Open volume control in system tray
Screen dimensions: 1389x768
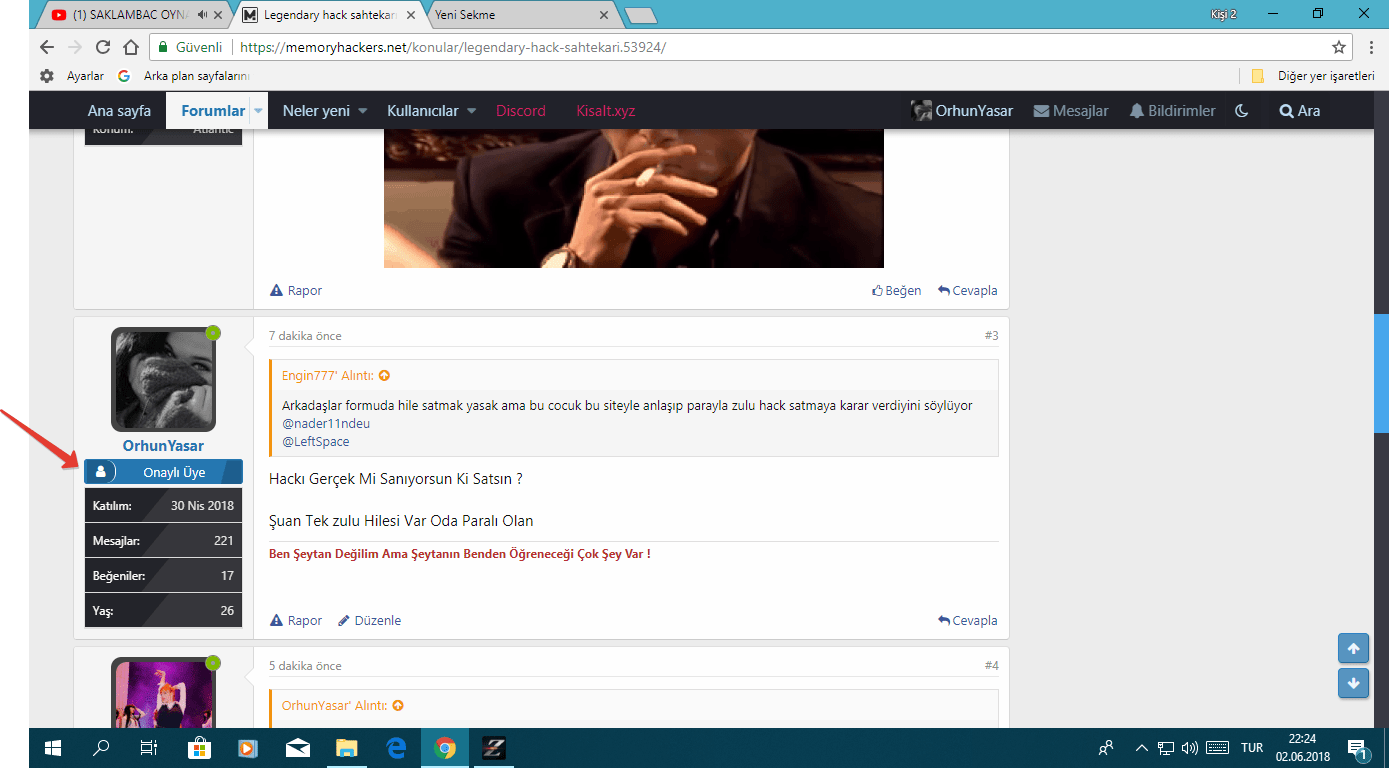click(x=1189, y=748)
